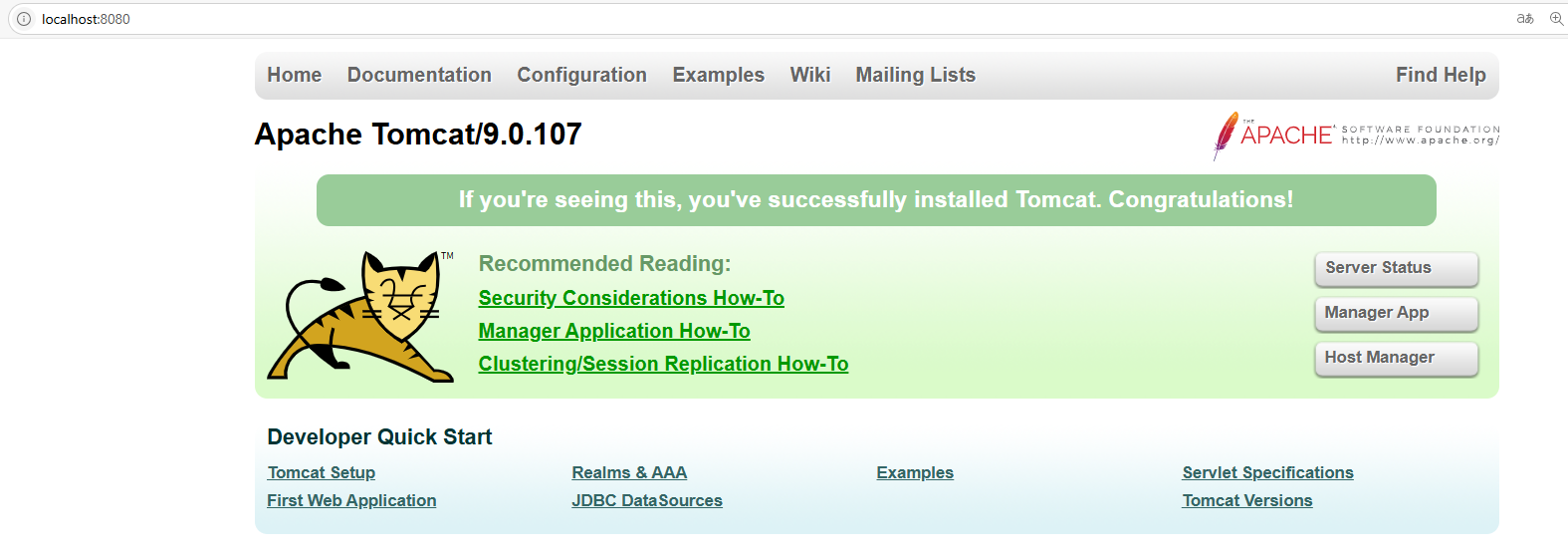Image resolution: width=1568 pixels, height=555 pixels.
Task: Click the zoom magnifier icon in address bar
Action: click(x=1556, y=19)
